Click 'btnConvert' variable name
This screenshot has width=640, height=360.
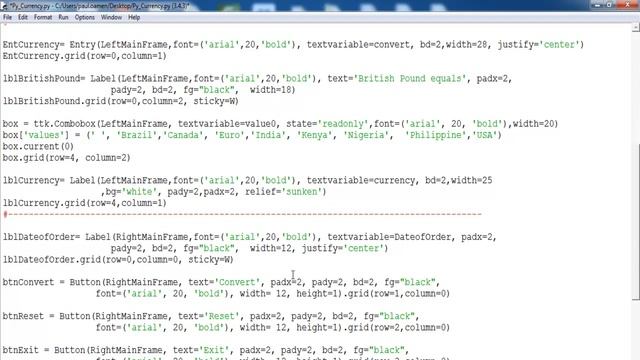(x=28, y=282)
